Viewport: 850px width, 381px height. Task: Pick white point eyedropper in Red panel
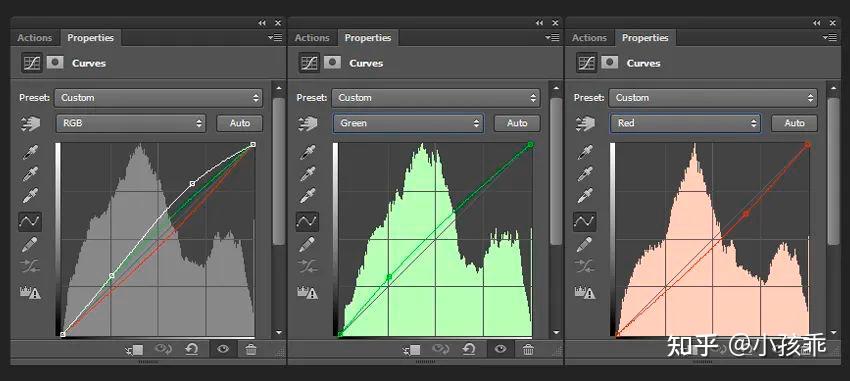(x=585, y=195)
